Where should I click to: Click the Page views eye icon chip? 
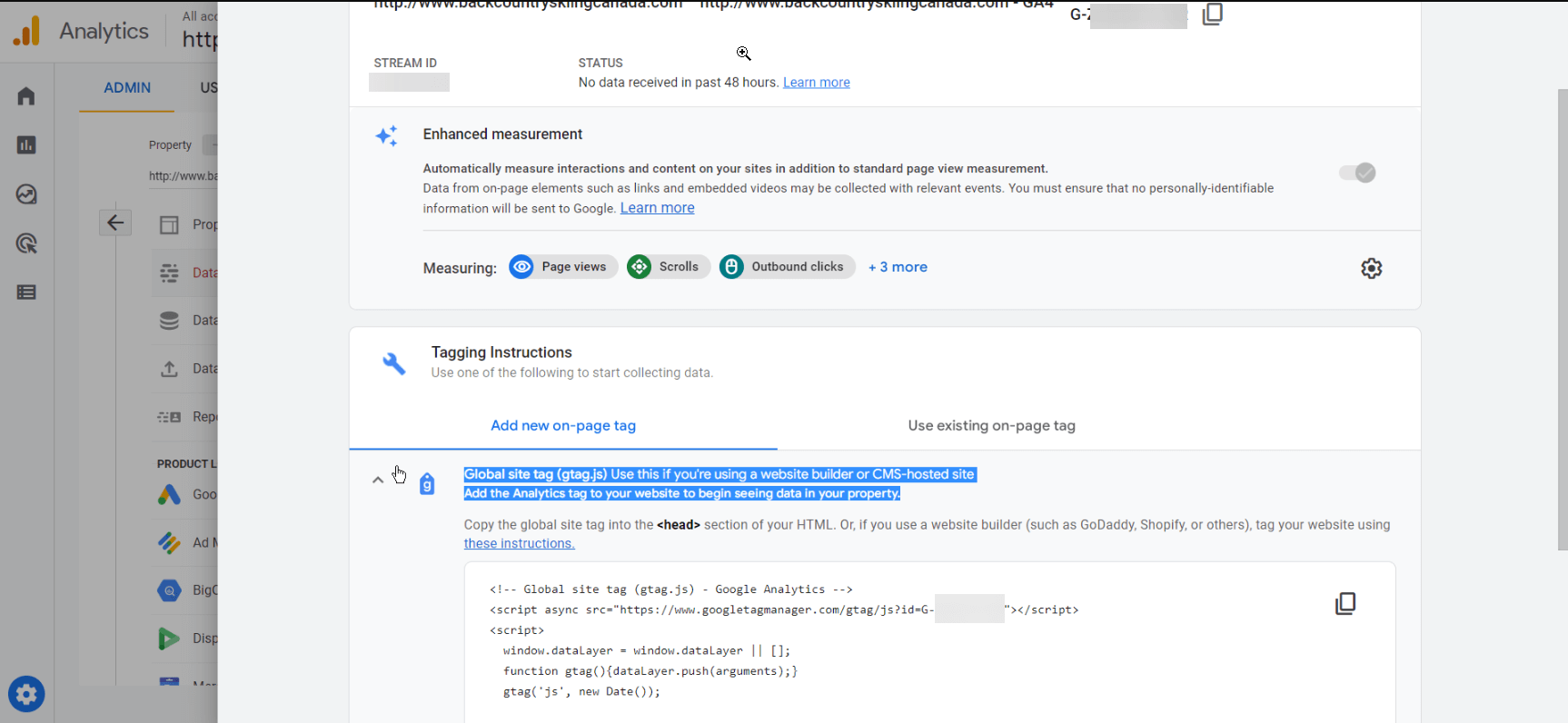tap(563, 267)
